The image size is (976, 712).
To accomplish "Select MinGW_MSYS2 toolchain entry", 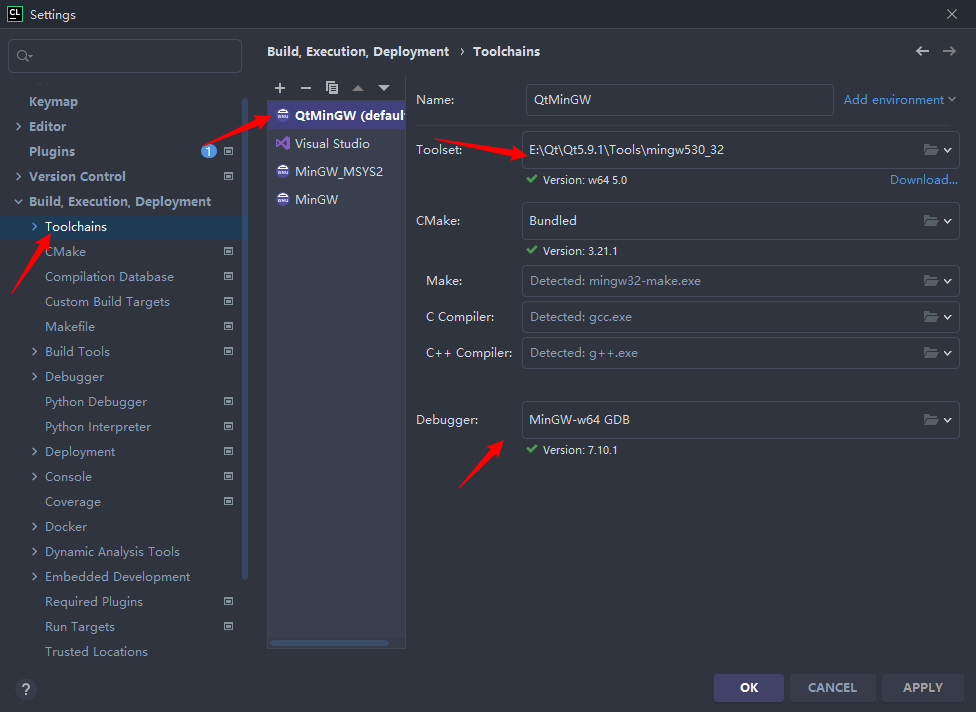I will pyautogui.click(x=337, y=171).
